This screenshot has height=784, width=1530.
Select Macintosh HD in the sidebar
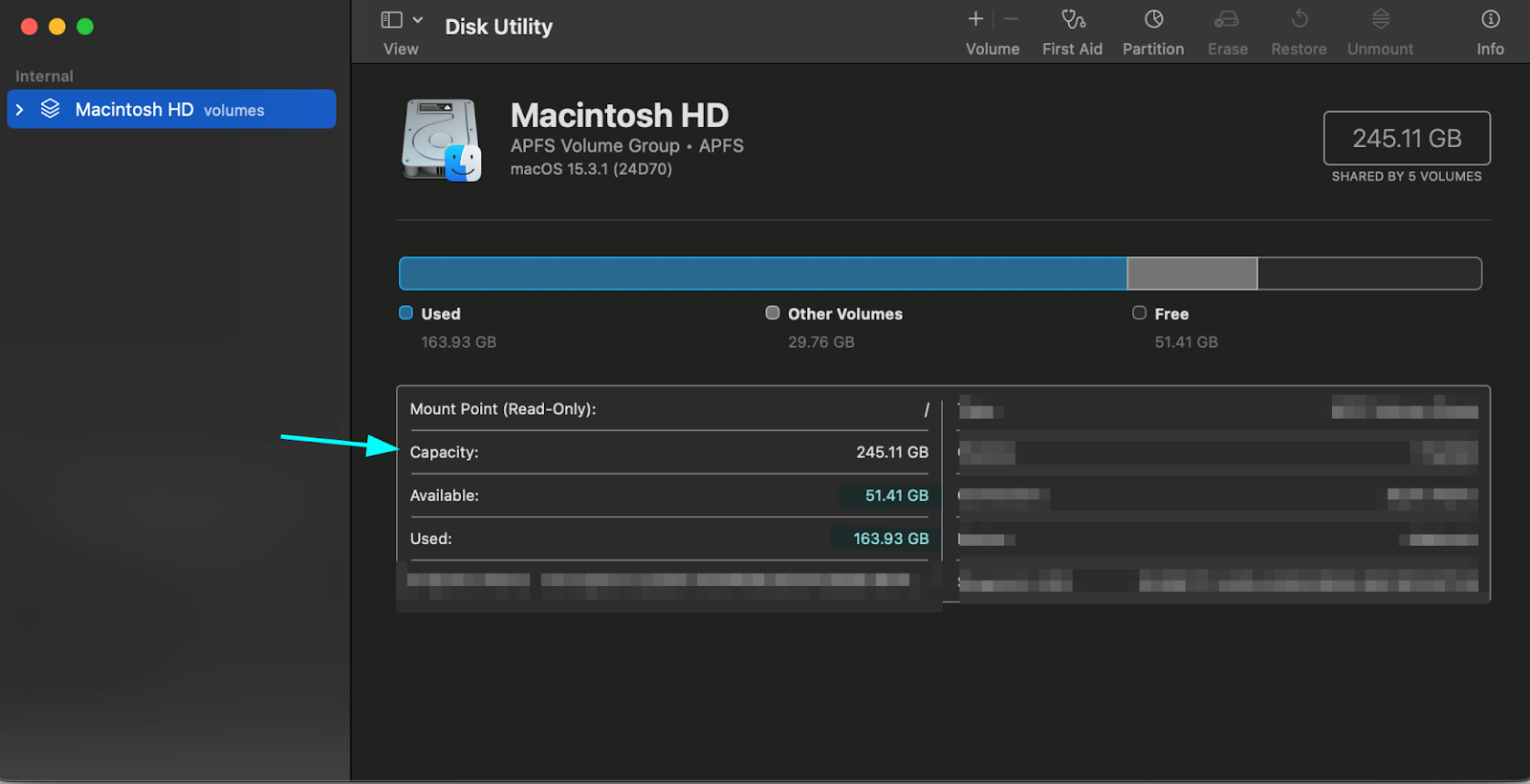tap(172, 109)
